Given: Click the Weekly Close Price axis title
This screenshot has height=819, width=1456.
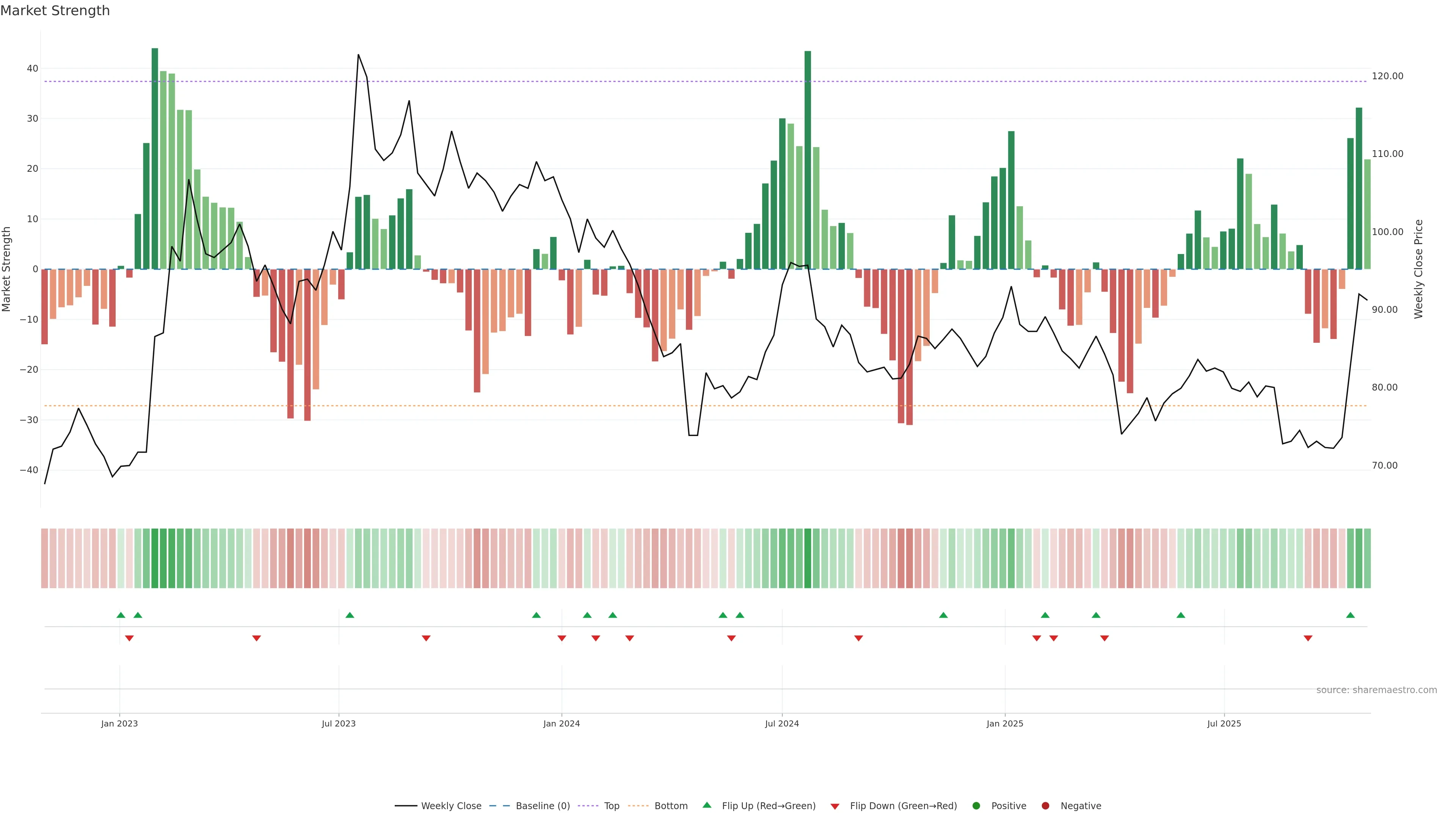Looking at the screenshot, I should (1418, 269).
